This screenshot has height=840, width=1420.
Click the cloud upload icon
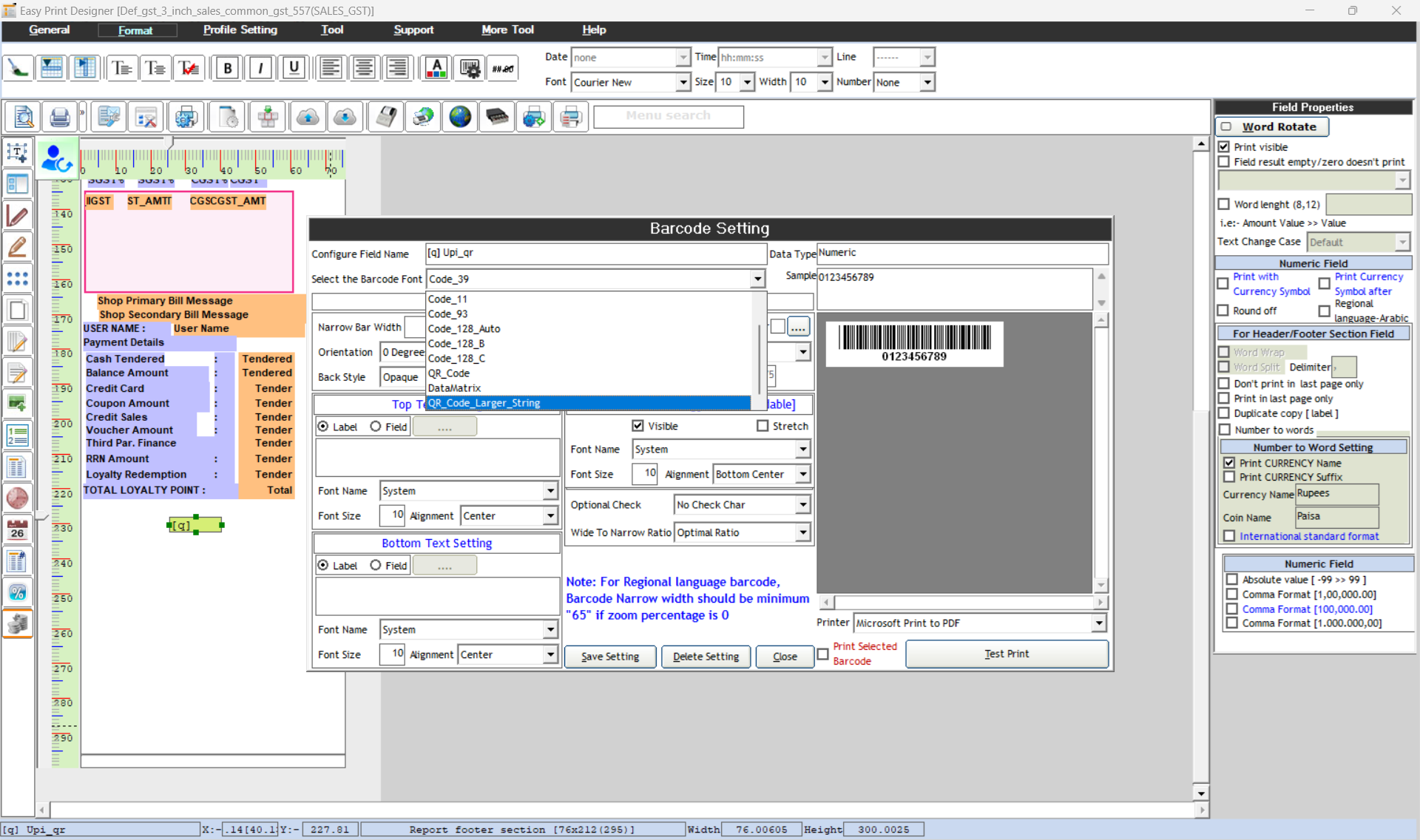click(x=308, y=117)
